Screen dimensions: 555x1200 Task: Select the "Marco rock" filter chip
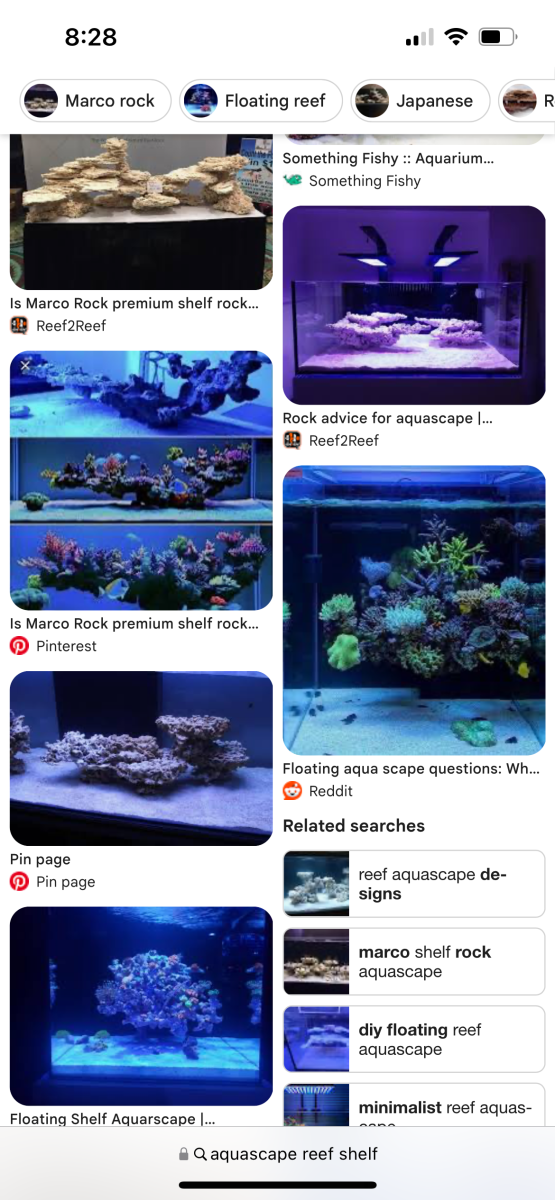[x=95, y=101]
